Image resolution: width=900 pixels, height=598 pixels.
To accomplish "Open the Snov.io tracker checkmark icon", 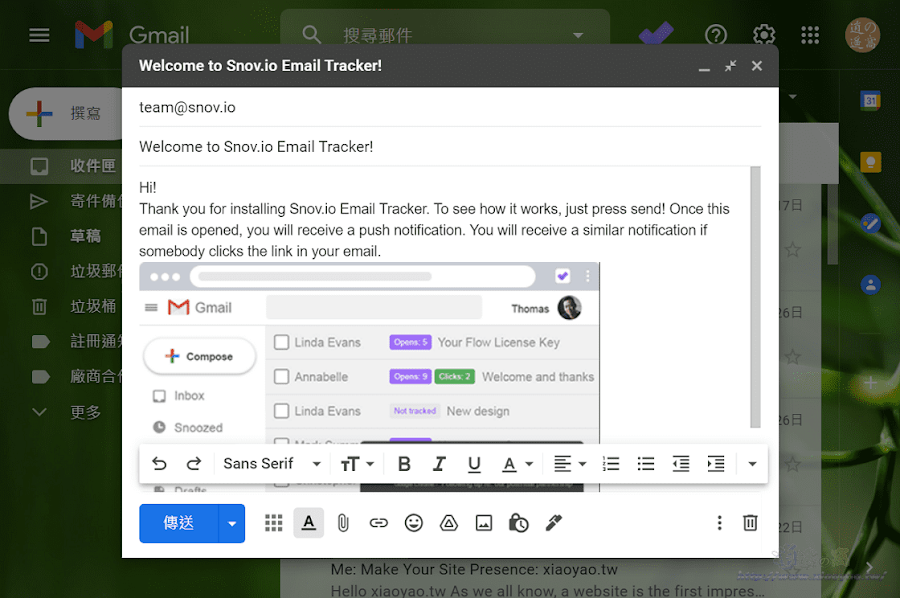I will [655, 34].
